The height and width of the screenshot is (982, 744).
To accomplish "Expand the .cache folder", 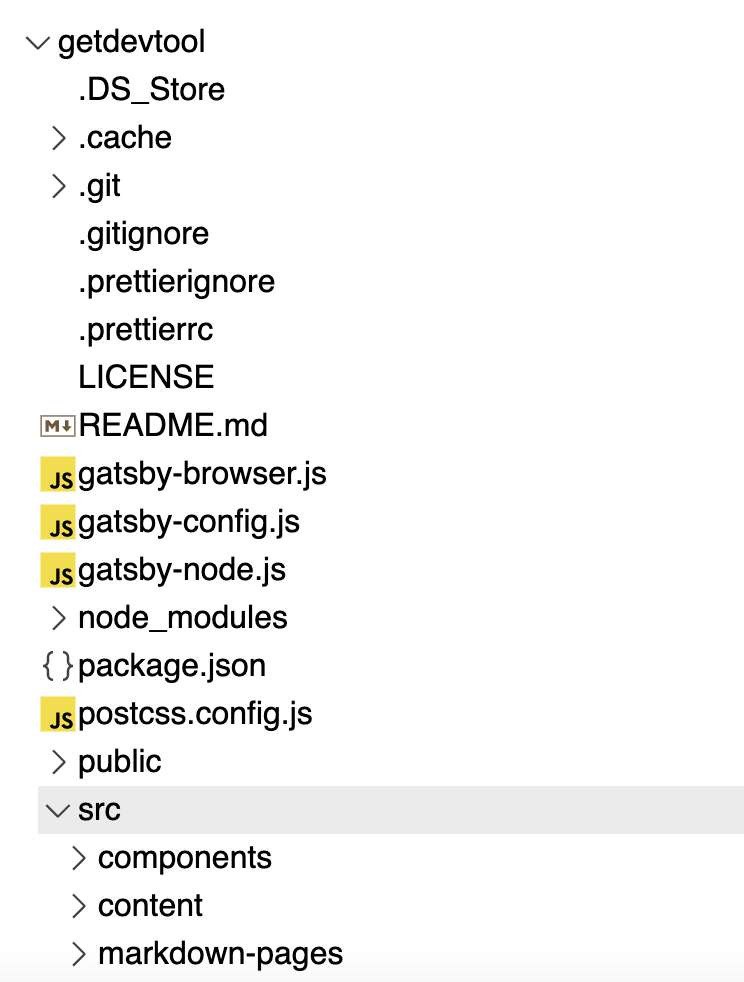I will click(58, 138).
